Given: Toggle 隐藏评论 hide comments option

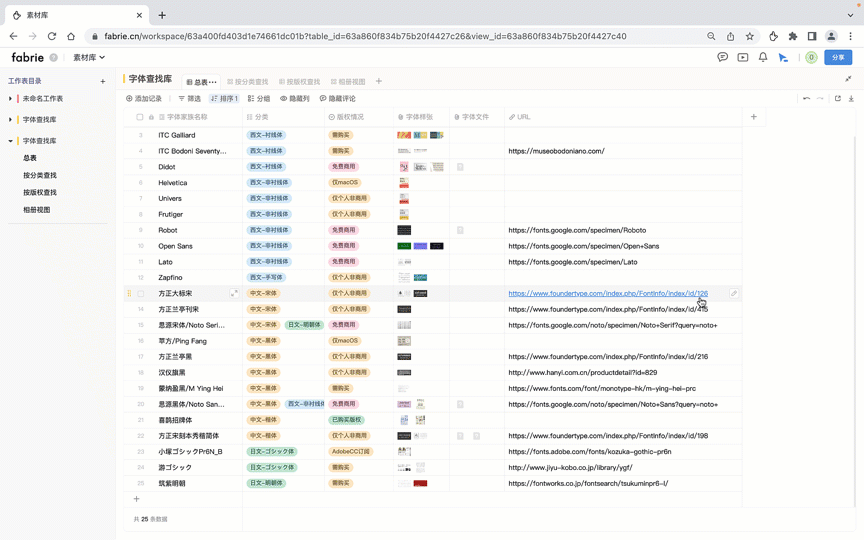Looking at the screenshot, I should 338,99.
